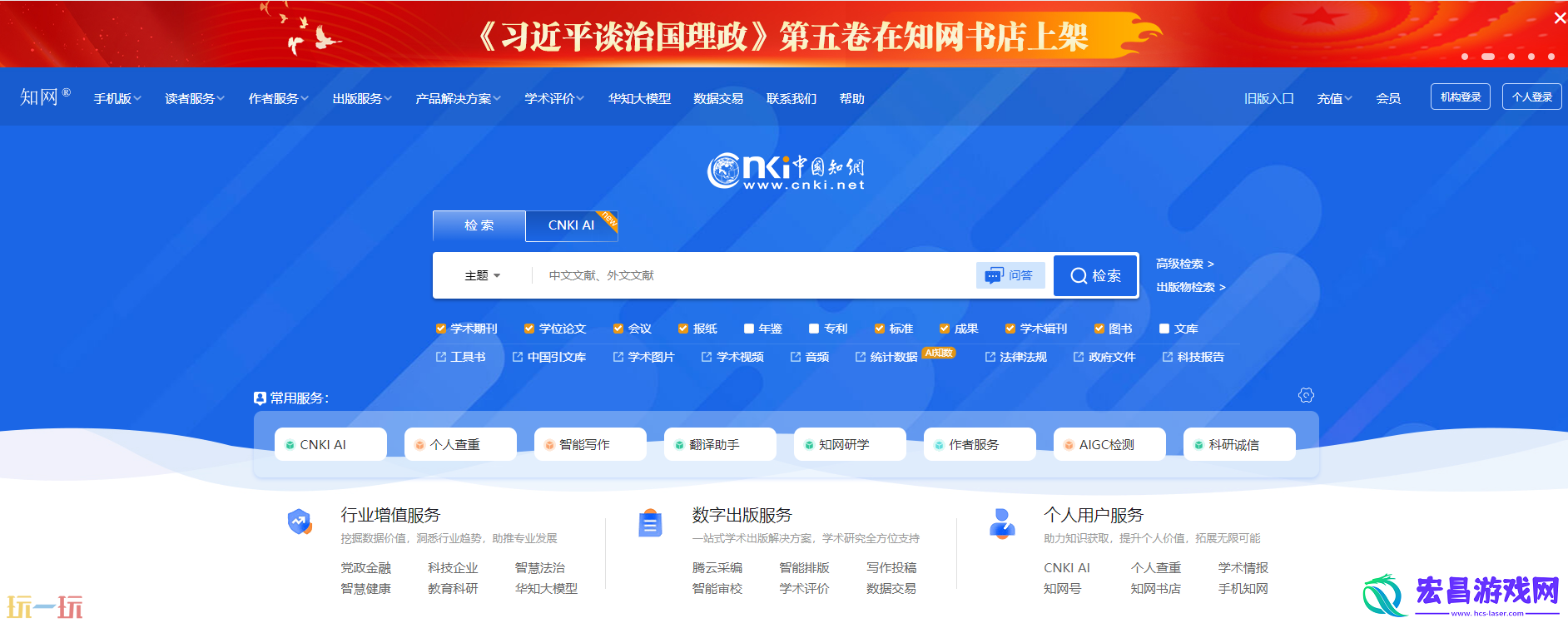
Task: Open 华知大模型 in navigation bar
Action: click(639, 98)
